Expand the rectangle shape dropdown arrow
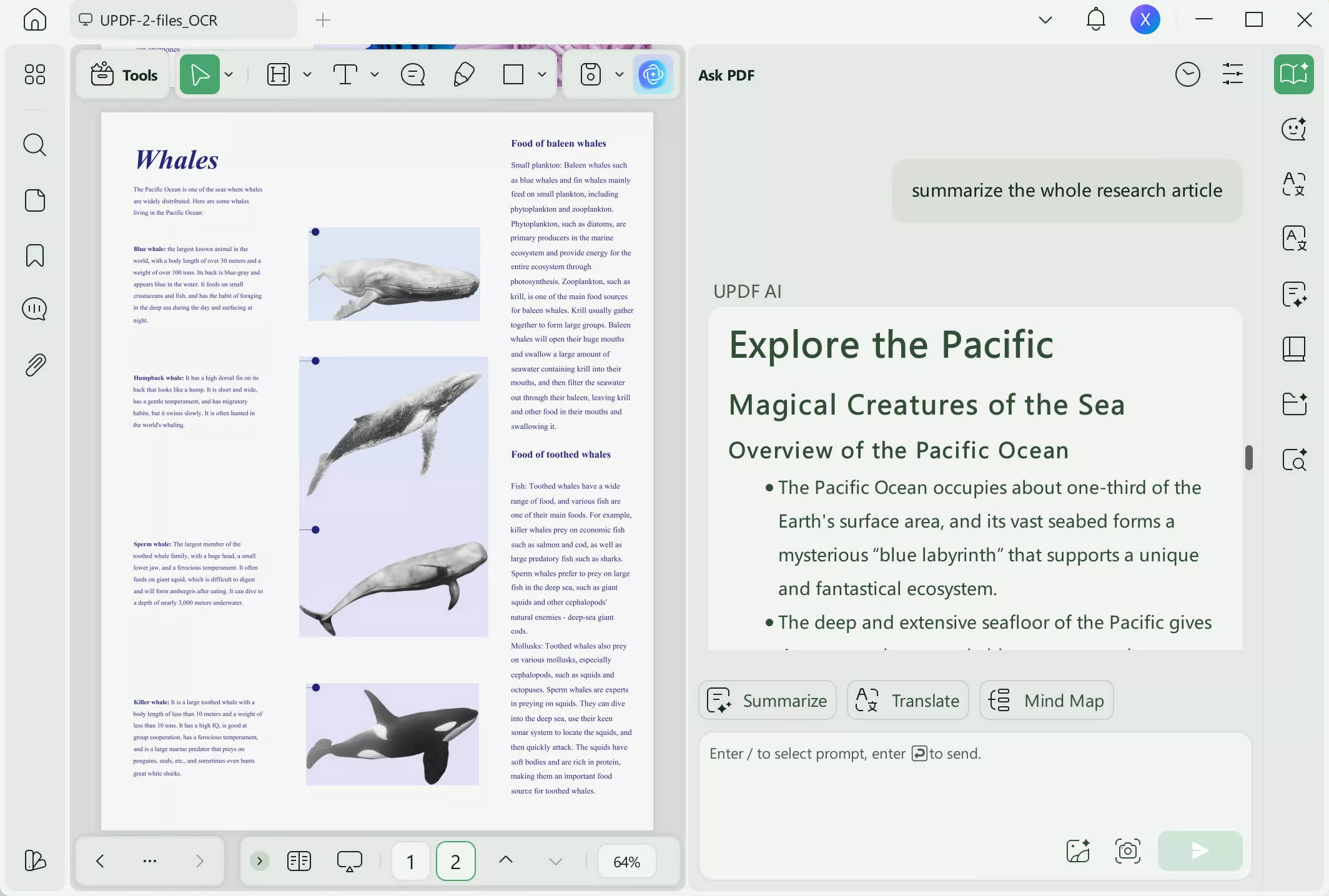The height and width of the screenshot is (896, 1329). click(x=542, y=75)
